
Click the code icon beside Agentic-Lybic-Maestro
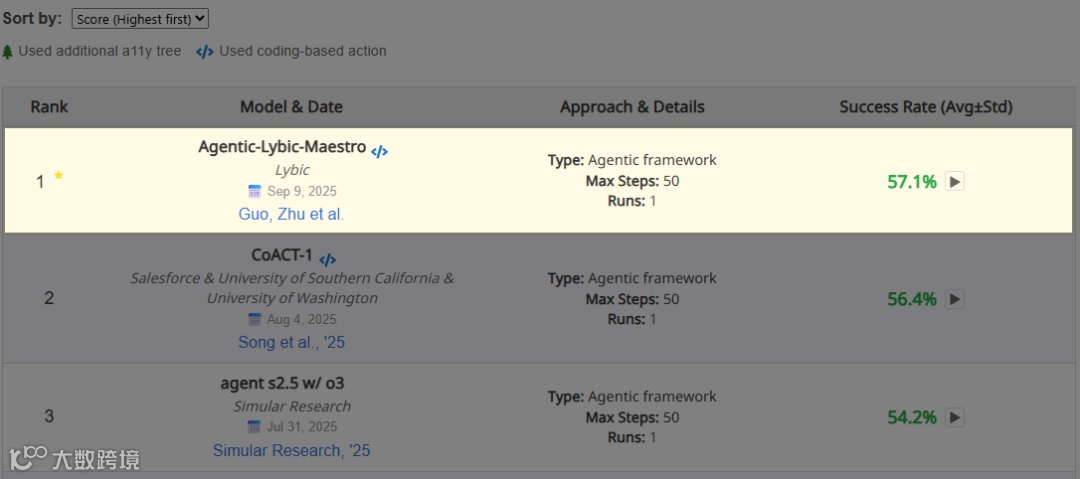click(379, 152)
